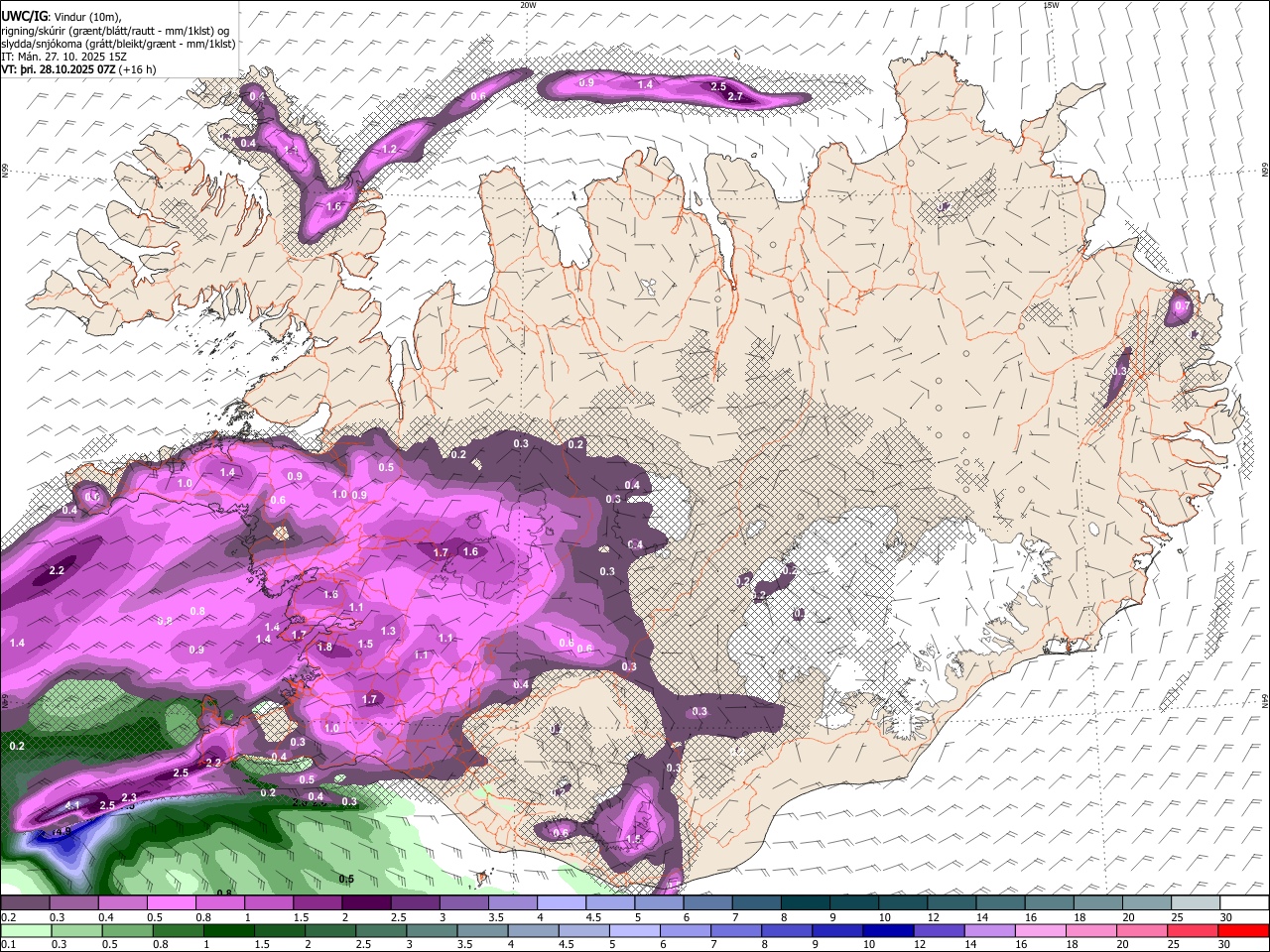Click the "15W" longitude label
The height and width of the screenshot is (952, 1270).
1051,5
